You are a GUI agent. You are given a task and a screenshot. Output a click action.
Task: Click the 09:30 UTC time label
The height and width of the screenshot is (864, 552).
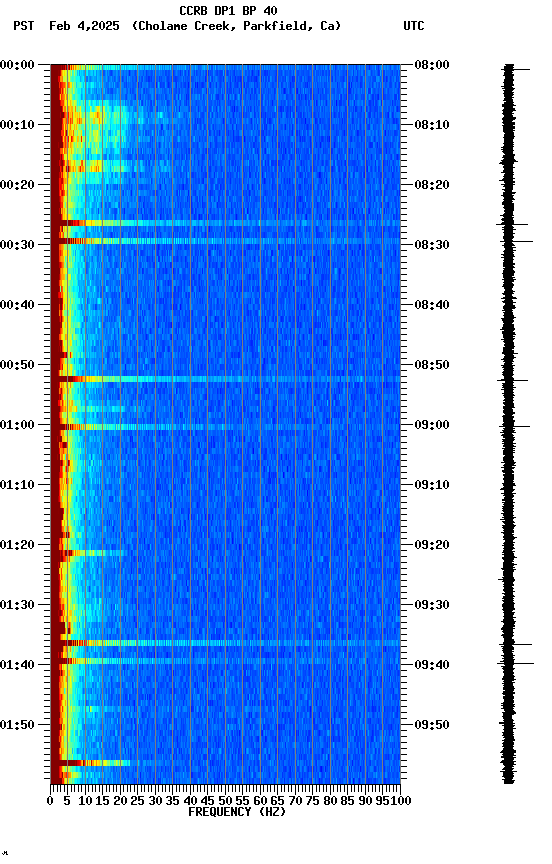[x=432, y=605]
